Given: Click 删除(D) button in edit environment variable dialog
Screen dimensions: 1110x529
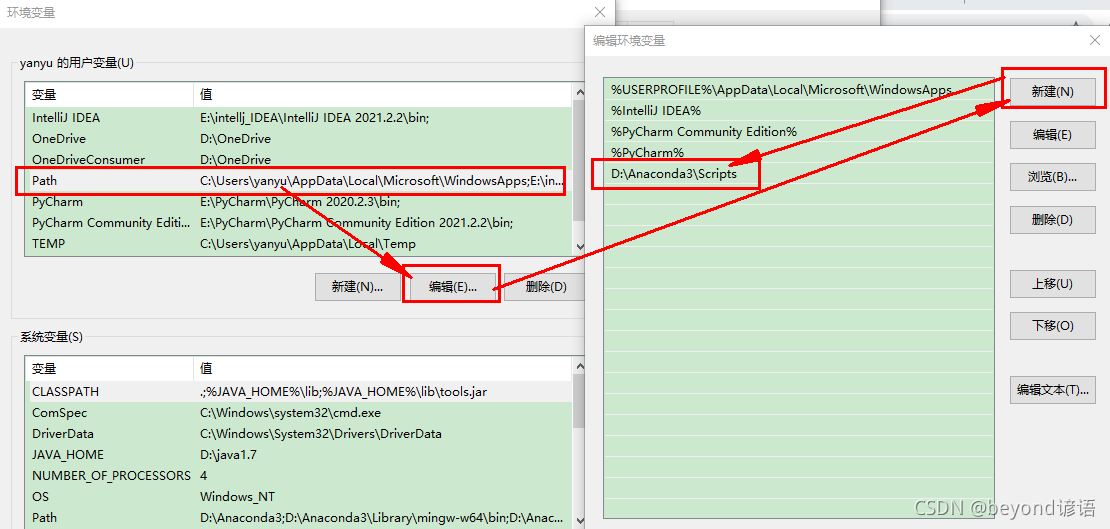Looking at the screenshot, I should pyautogui.click(x=1053, y=220).
